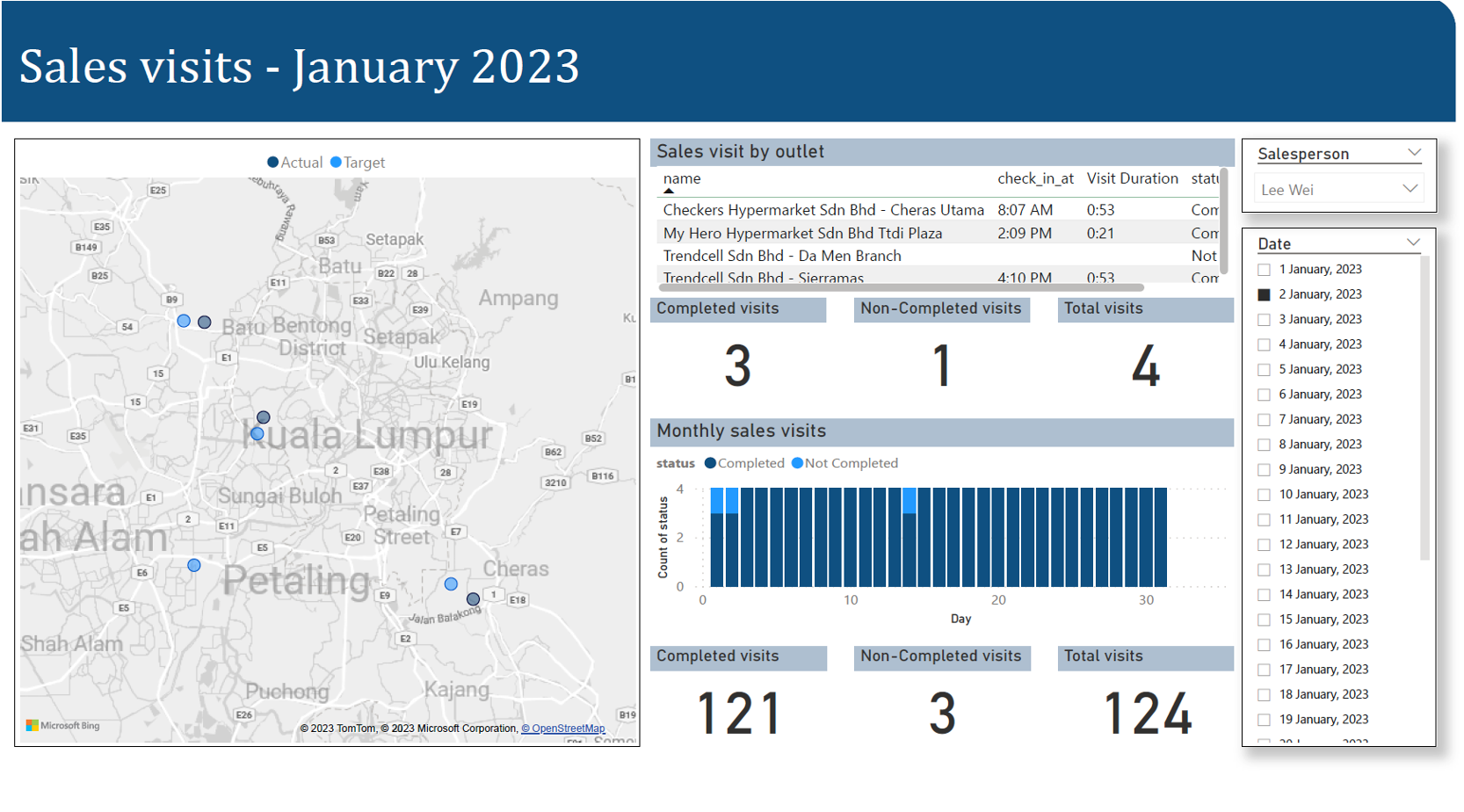Click the Target marker west of Petaling
The width and height of the screenshot is (1464, 812).
coord(194,565)
